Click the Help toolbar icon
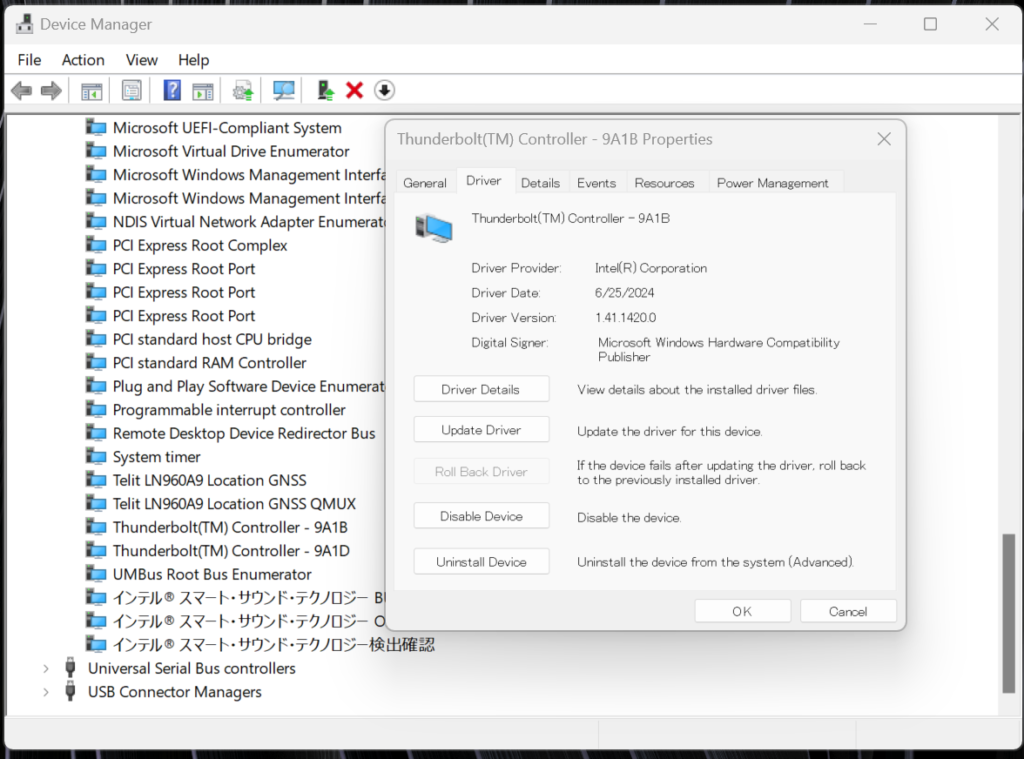The image size is (1024, 759). (x=172, y=91)
